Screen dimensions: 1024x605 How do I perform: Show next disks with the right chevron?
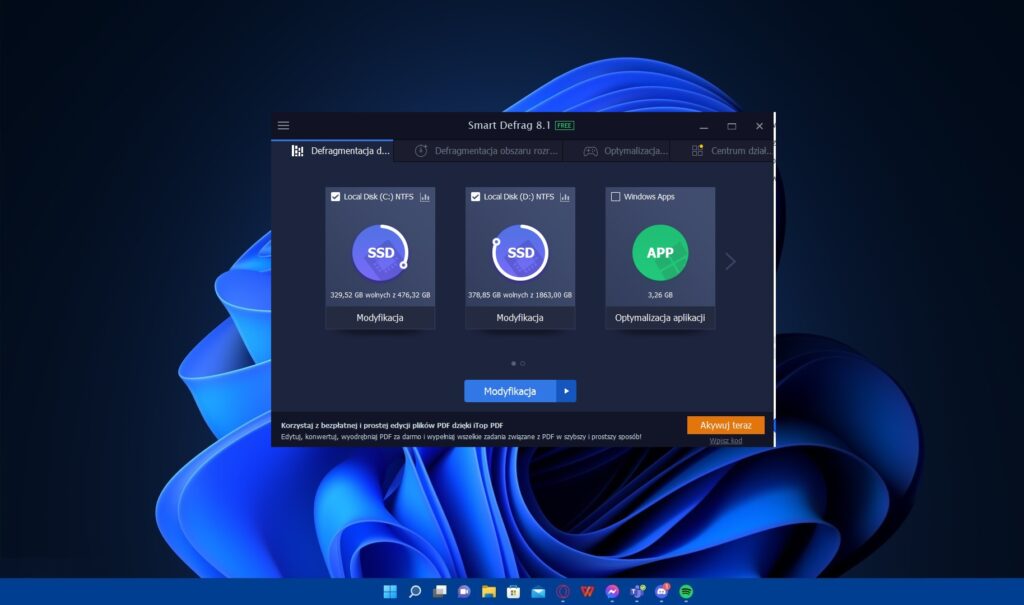pyautogui.click(x=730, y=261)
